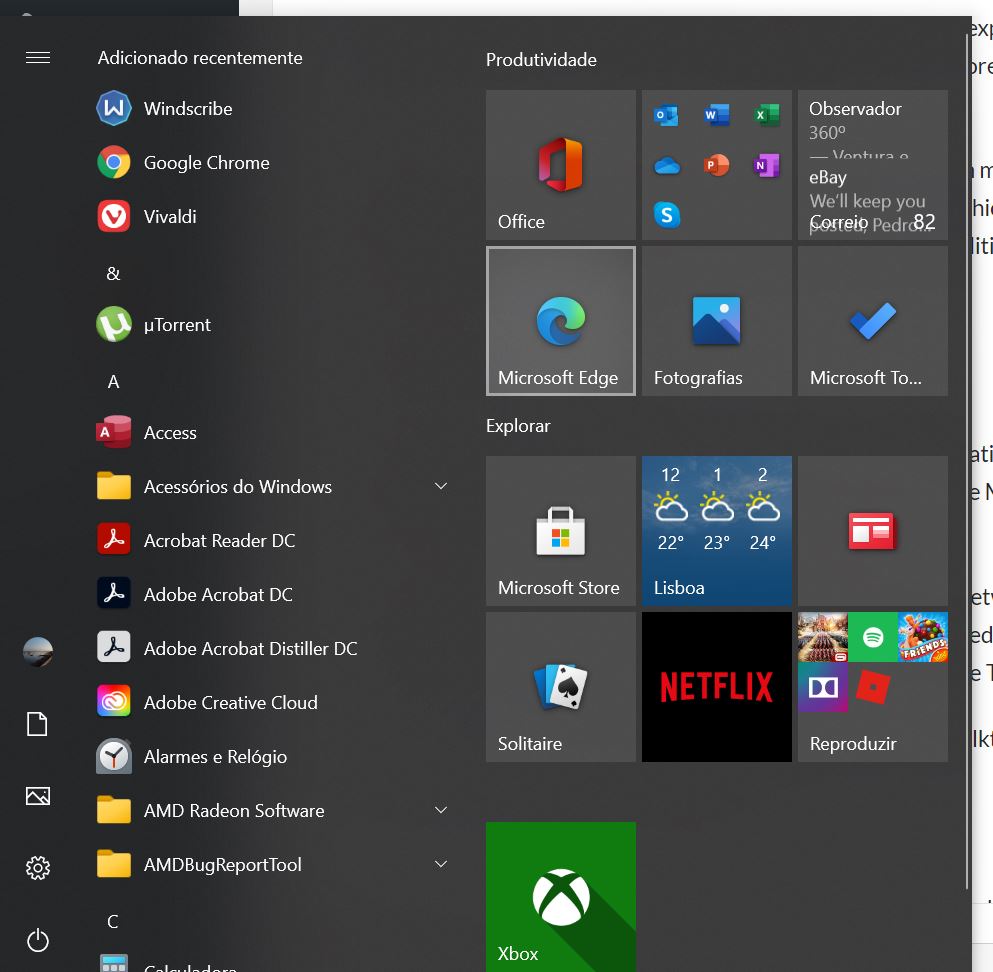Open the Settings gear in Start sidebar

(38, 868)
